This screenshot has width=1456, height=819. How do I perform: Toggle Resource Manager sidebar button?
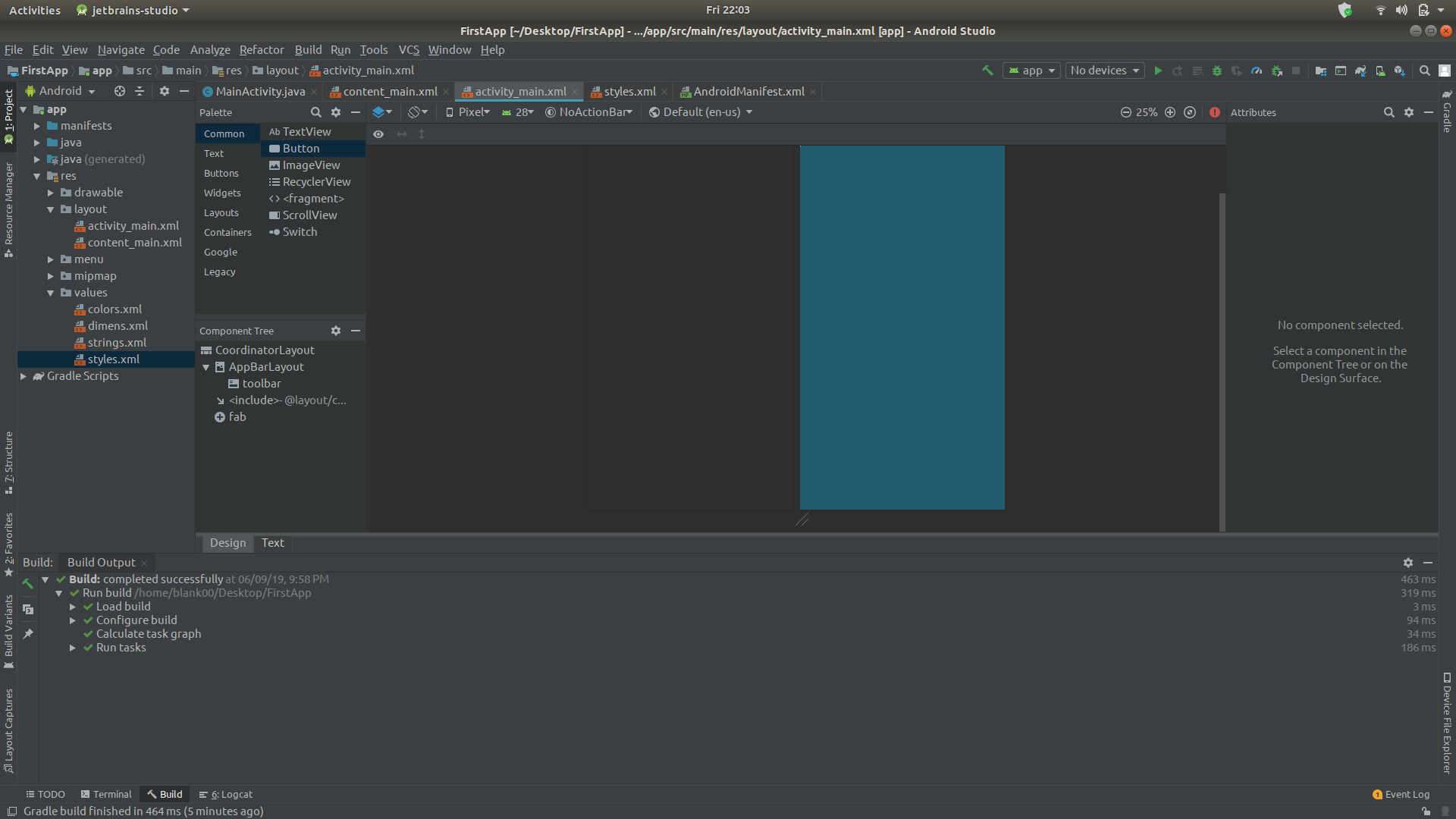point(9,209)
